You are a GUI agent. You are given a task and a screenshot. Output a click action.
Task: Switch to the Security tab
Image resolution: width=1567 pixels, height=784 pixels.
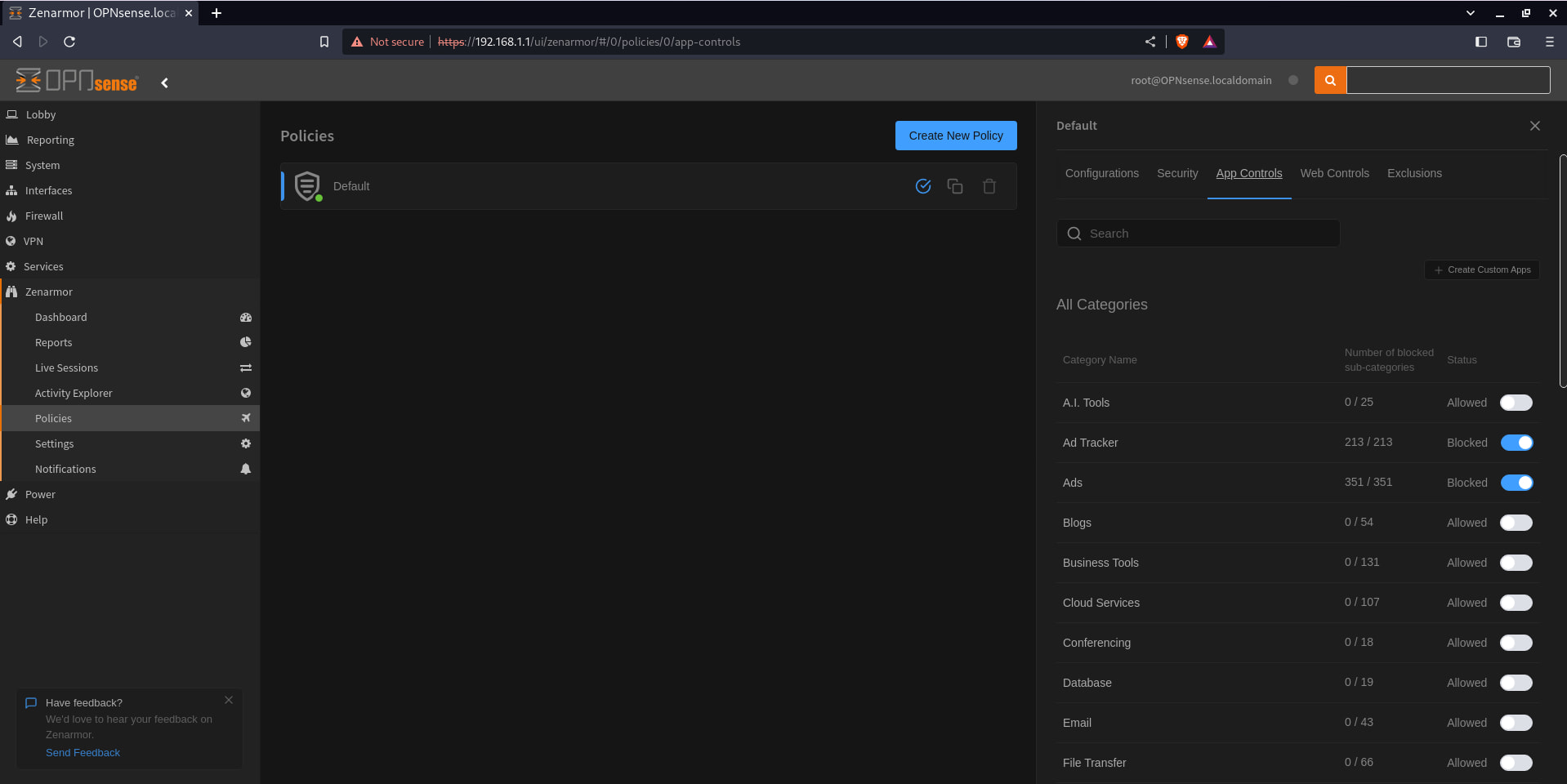(x=1177, y=173)
